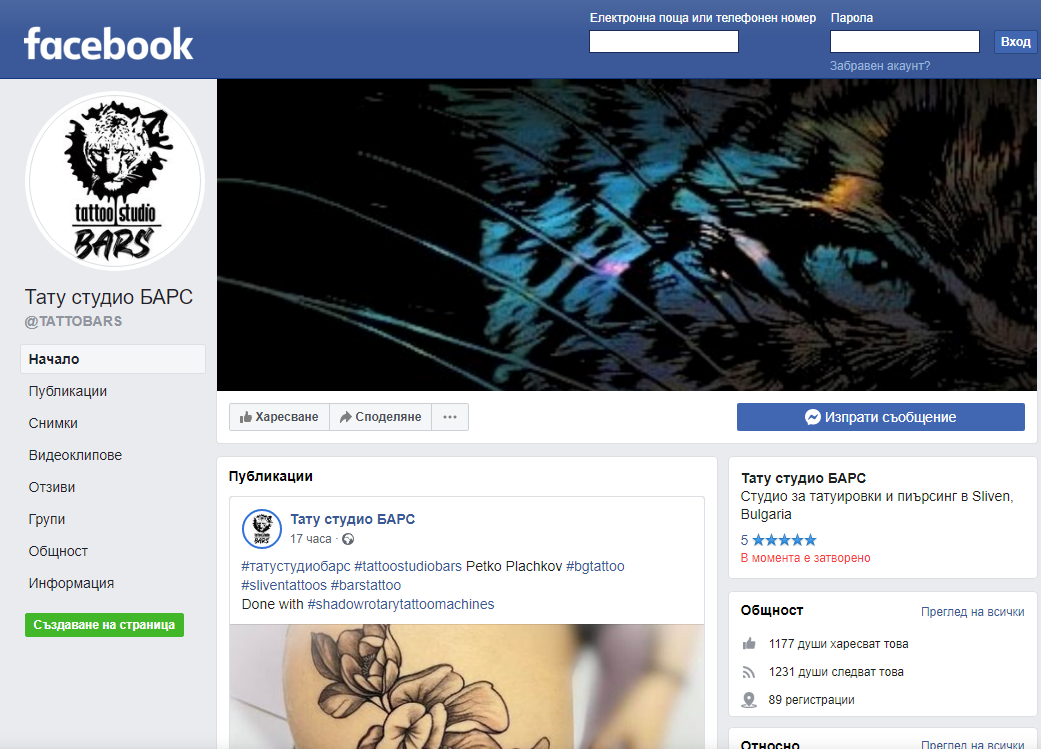
Task: Focus the email or phone input field
Action: 664,41
